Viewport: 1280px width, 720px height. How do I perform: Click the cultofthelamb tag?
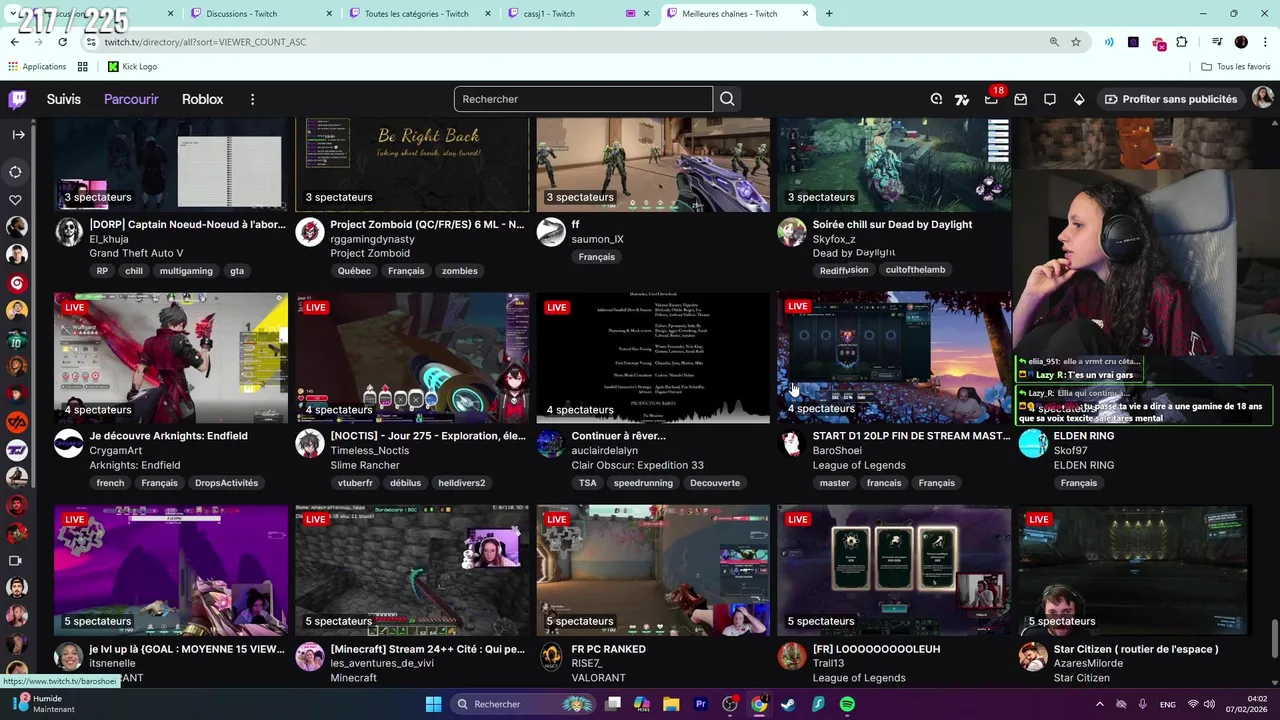tap(915, 270)
